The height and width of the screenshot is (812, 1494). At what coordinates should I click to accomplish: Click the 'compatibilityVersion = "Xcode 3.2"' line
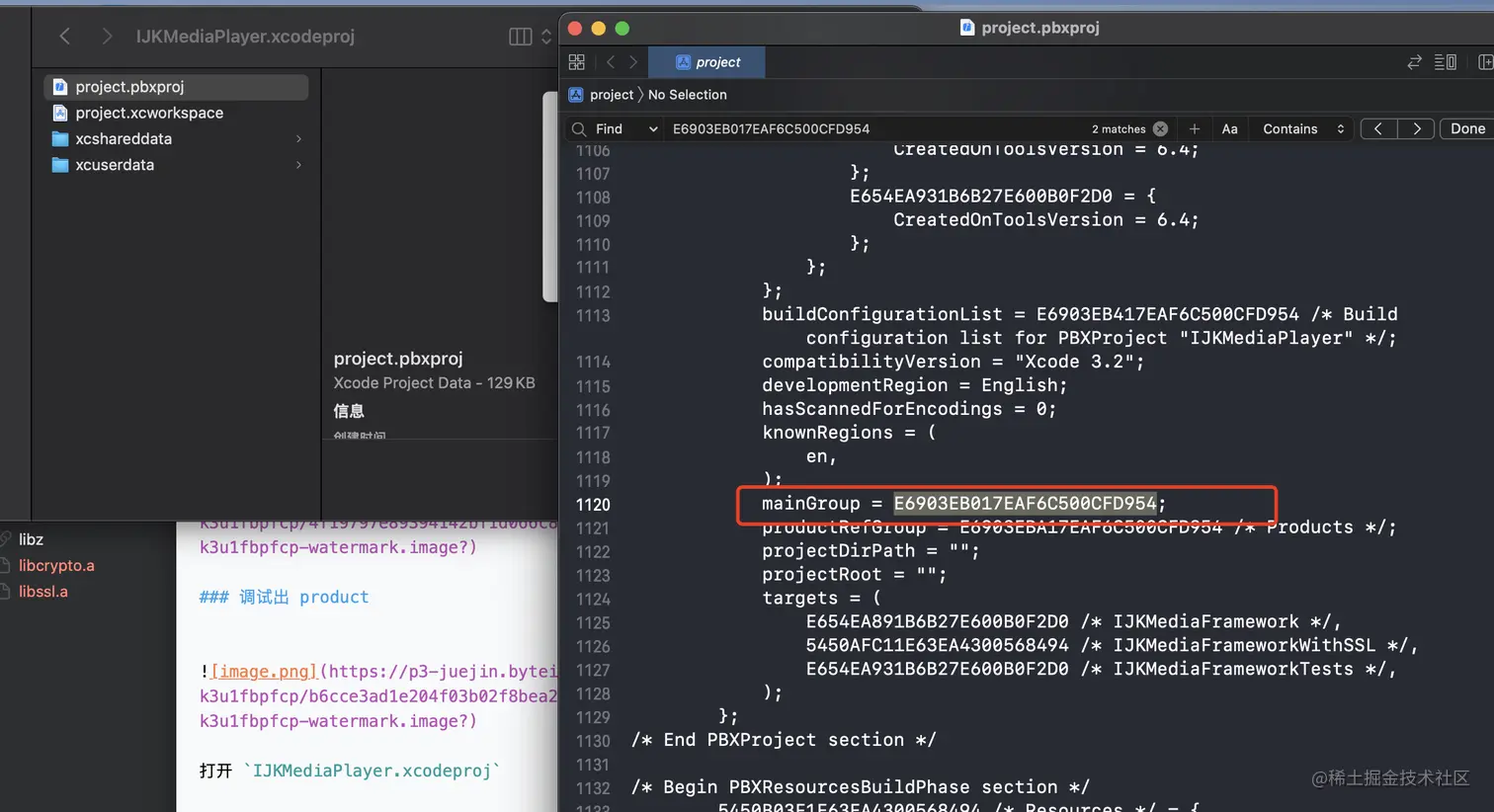tap(953, 363)
